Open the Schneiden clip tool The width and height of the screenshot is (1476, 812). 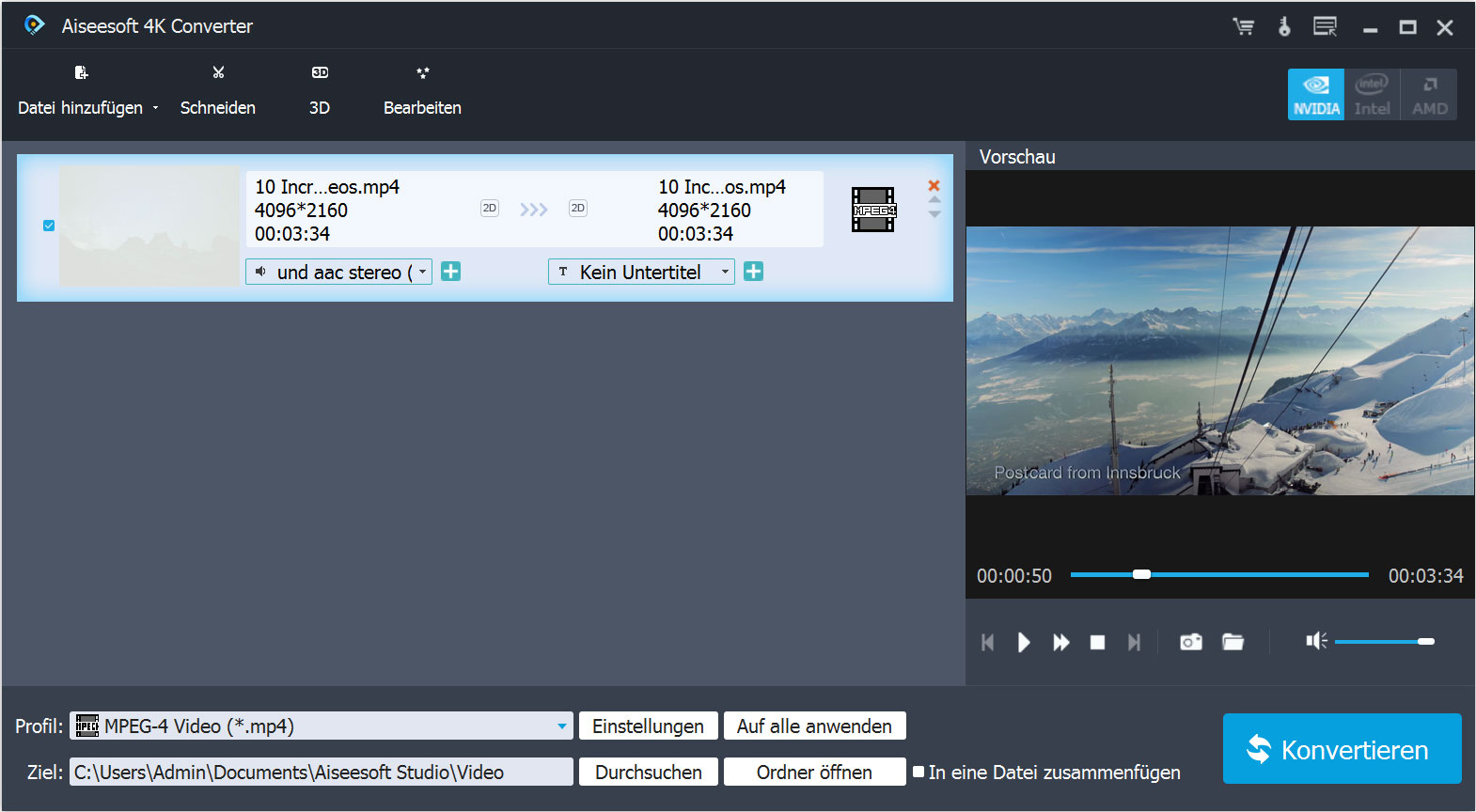click(x=218, y=91)
